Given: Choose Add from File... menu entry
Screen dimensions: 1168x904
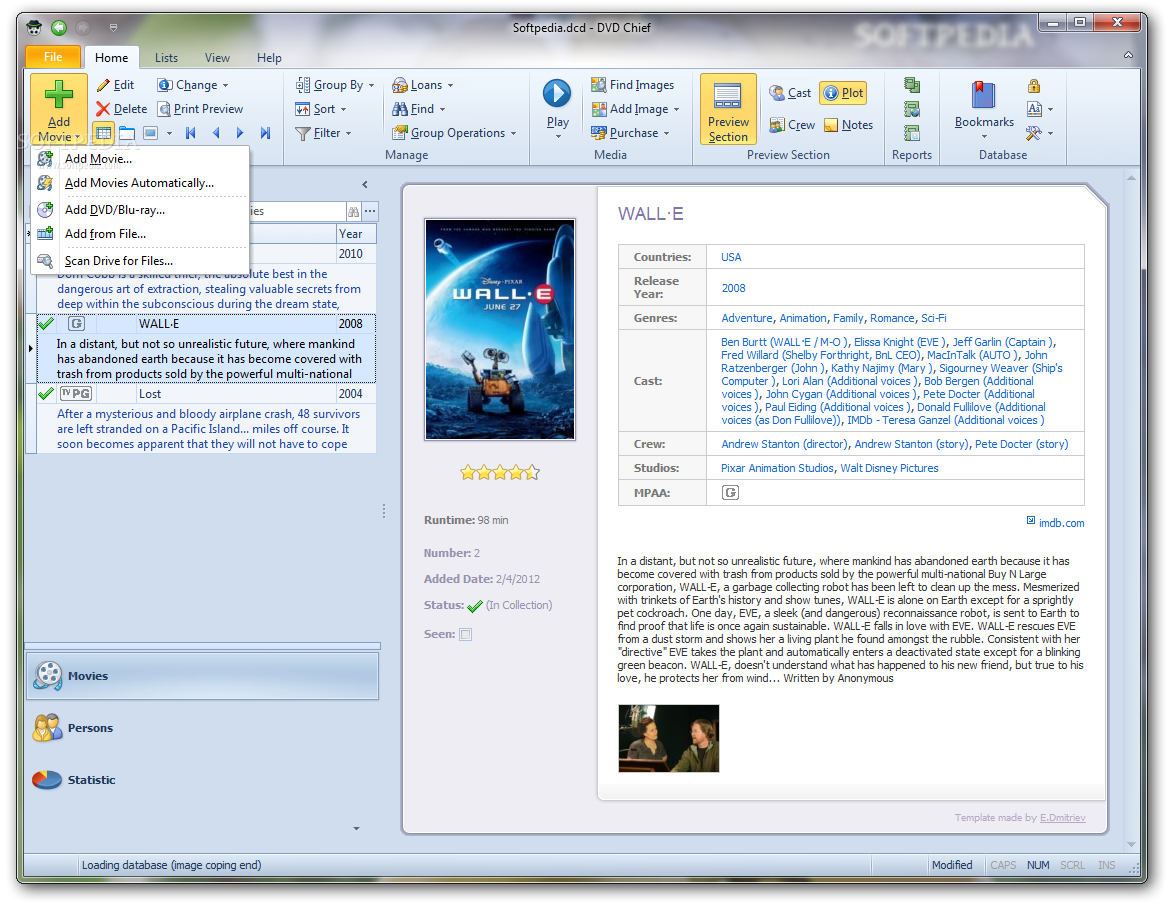Looking at the screenshot, I should (x=139, y=234).
